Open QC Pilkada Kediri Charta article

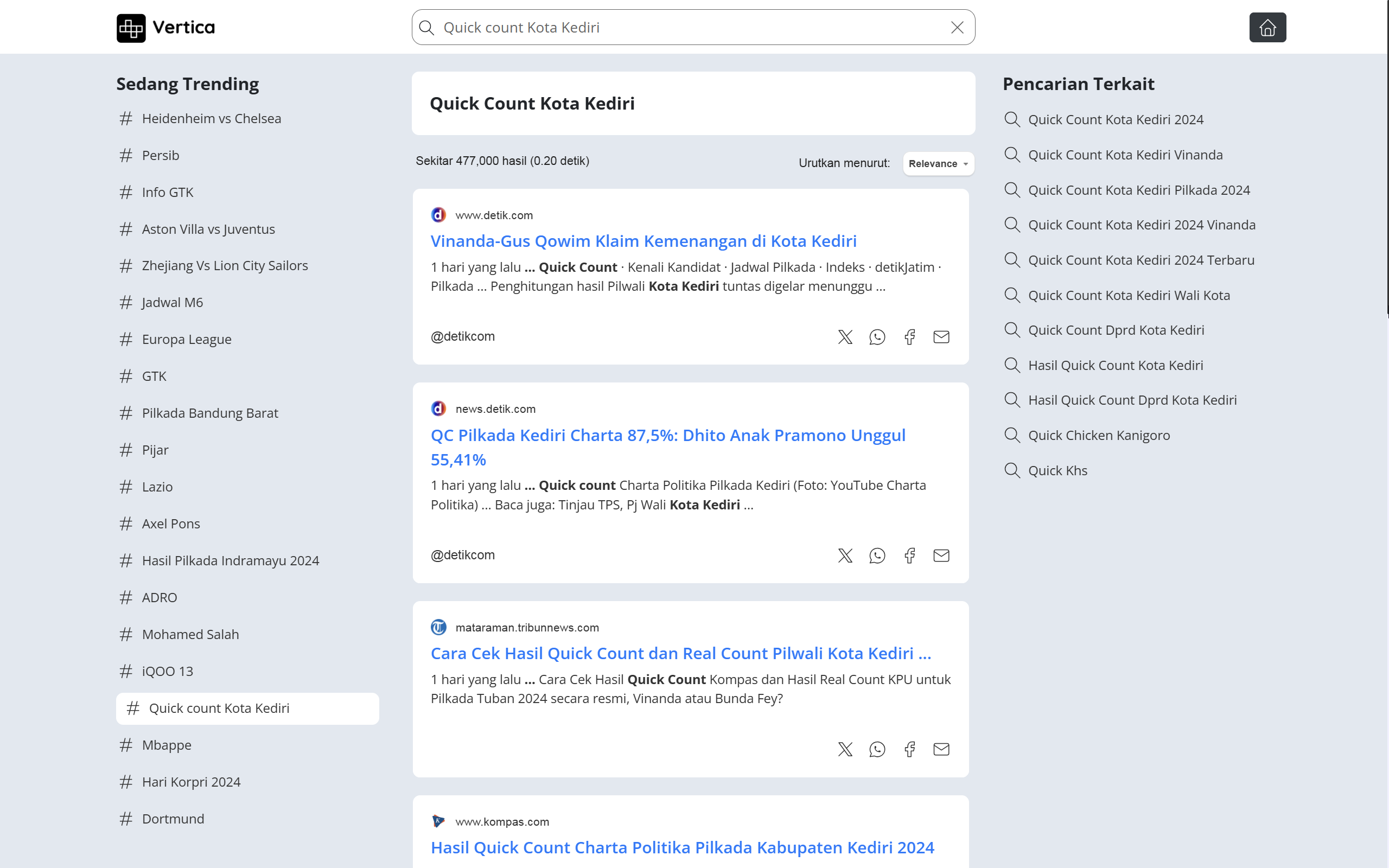click(x=668, y=447)
